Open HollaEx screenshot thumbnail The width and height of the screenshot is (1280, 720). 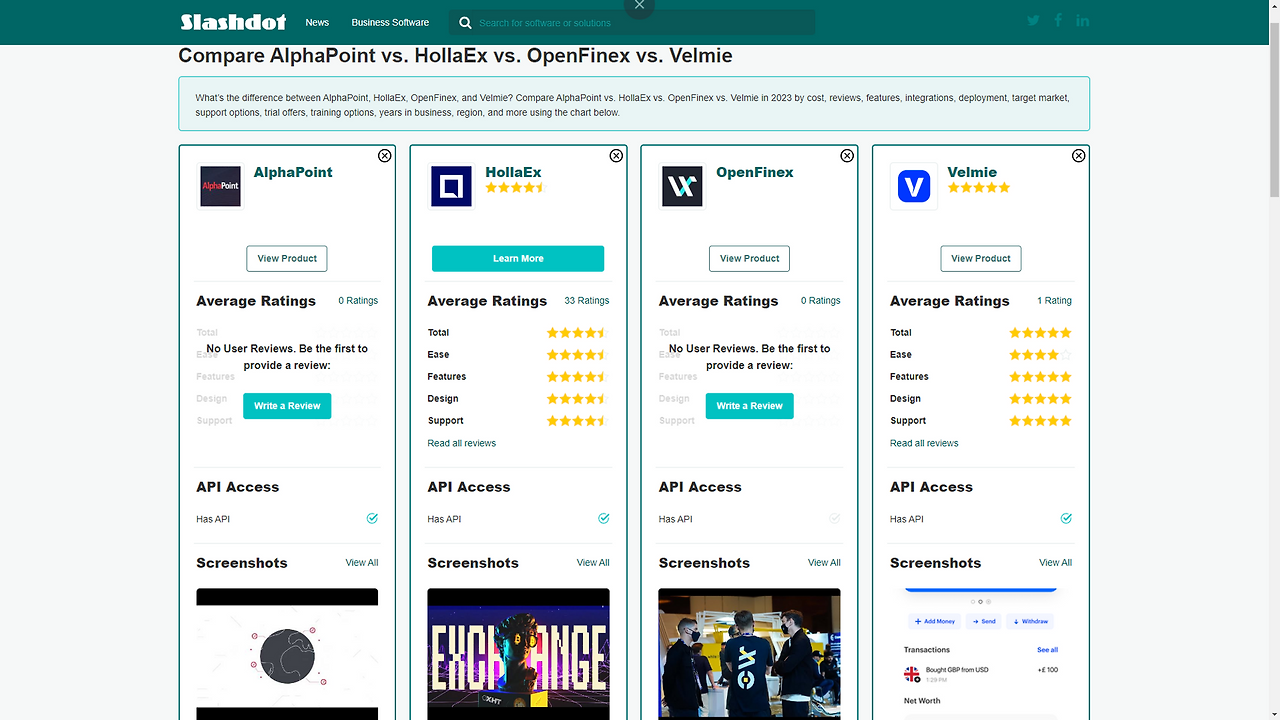(518, 654)
